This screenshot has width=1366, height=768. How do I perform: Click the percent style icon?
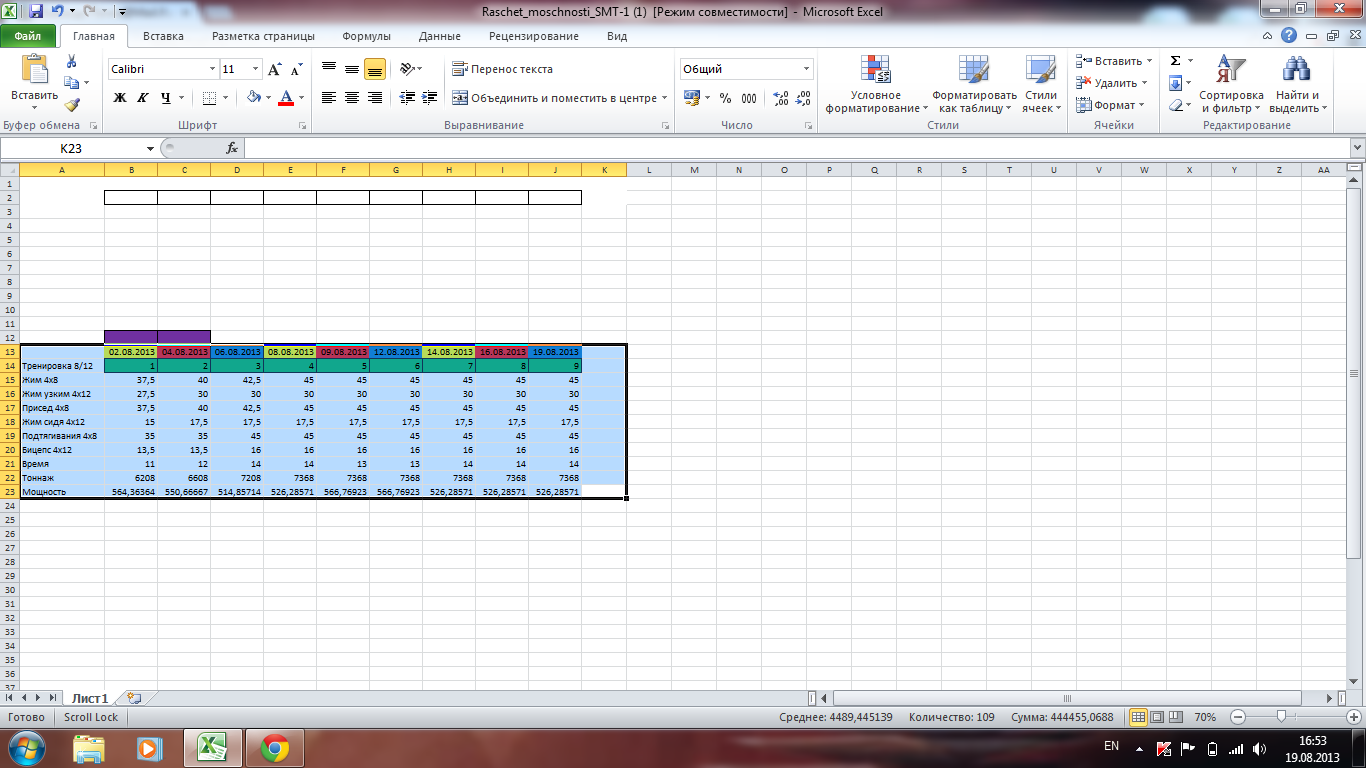[x=725, y=98]
